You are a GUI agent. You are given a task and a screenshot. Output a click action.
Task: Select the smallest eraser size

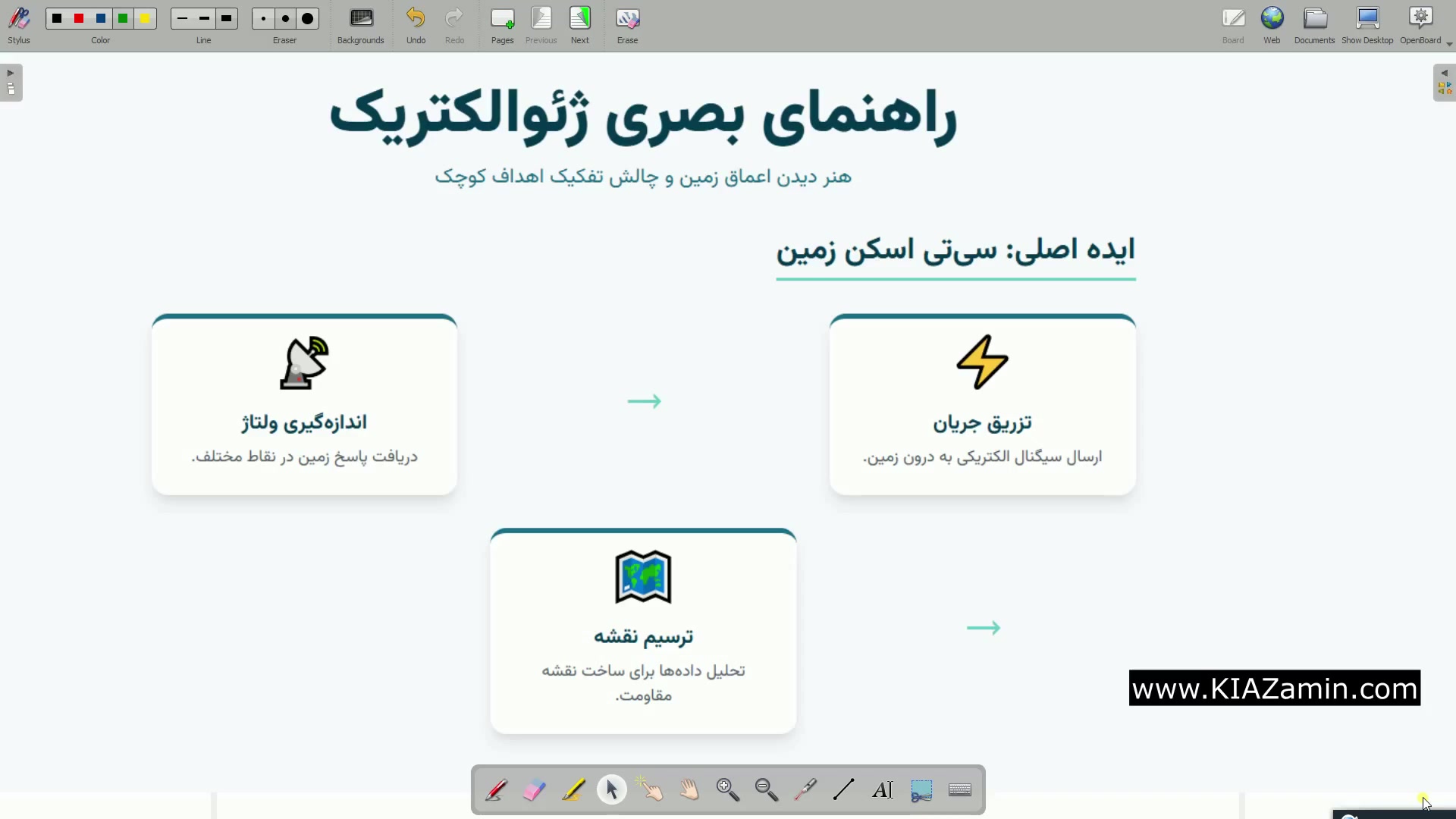[x=263, y=19]
